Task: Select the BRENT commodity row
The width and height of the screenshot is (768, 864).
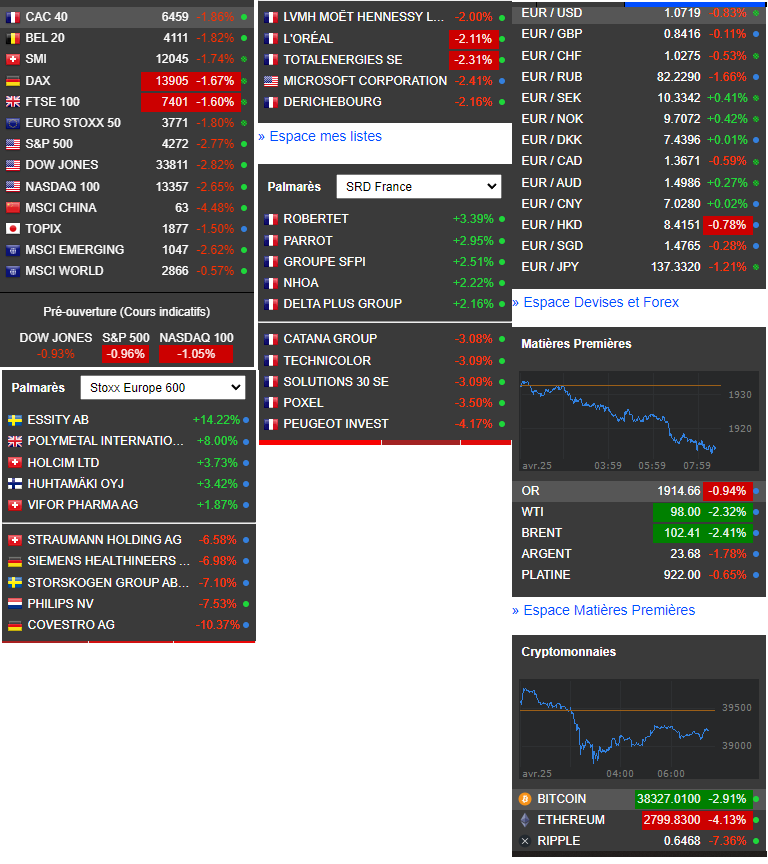Action: click(639, 533)
